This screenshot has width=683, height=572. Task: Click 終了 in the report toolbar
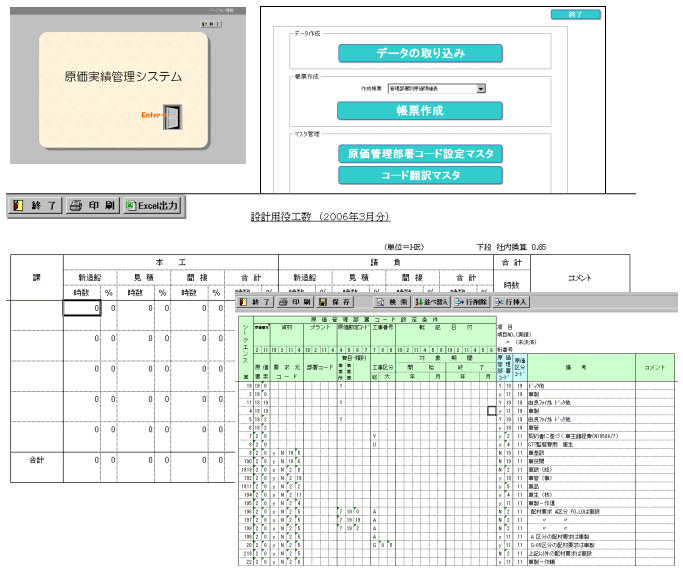35,205
